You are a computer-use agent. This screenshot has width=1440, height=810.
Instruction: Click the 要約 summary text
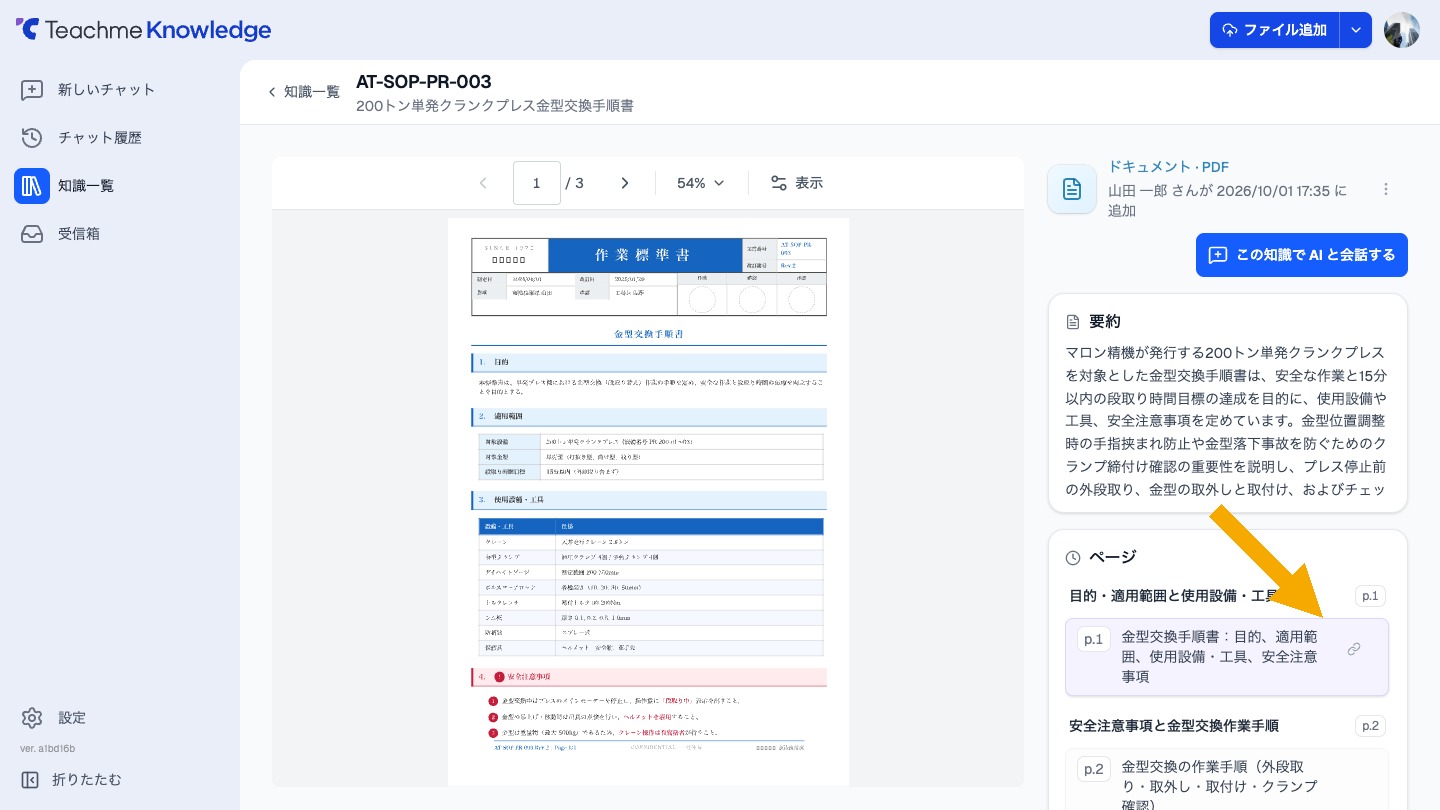click(x=1226, y=420)
